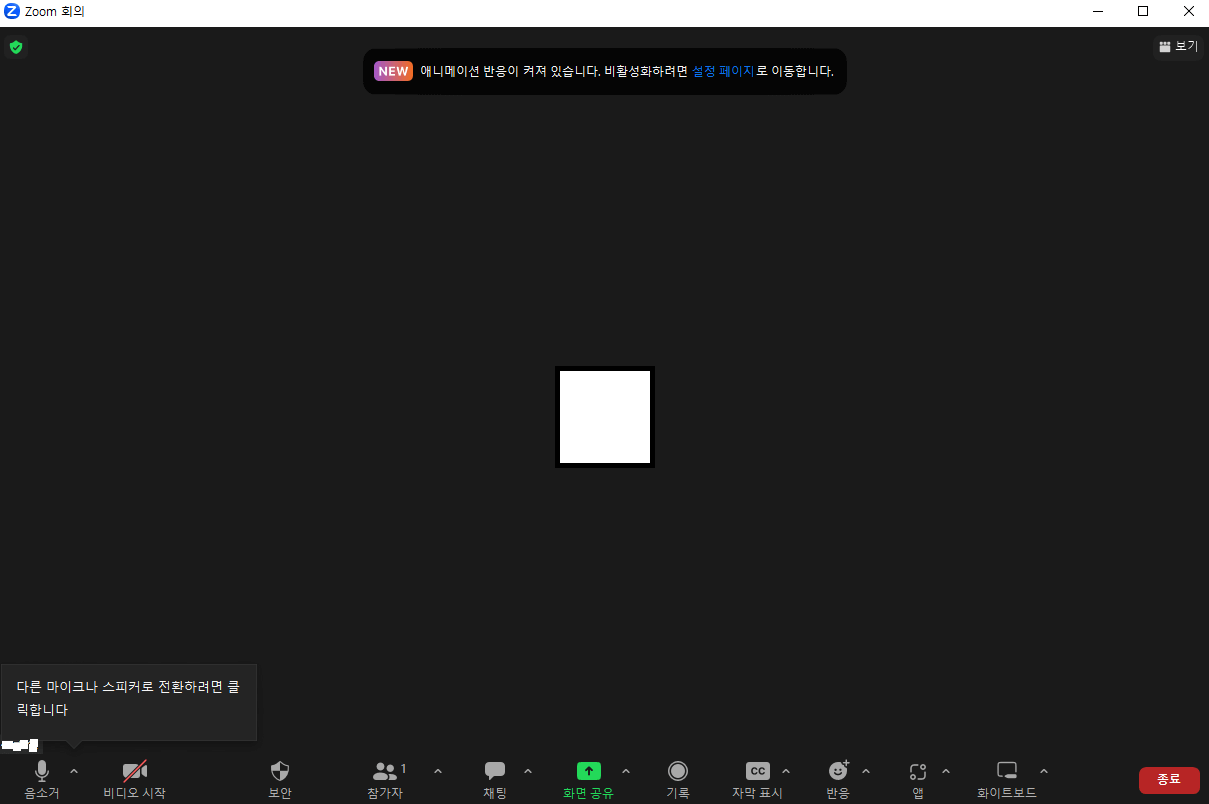1209x804 pixels.
Task: Begin recording via the 기록 button
Action: (x=679, y=778)
